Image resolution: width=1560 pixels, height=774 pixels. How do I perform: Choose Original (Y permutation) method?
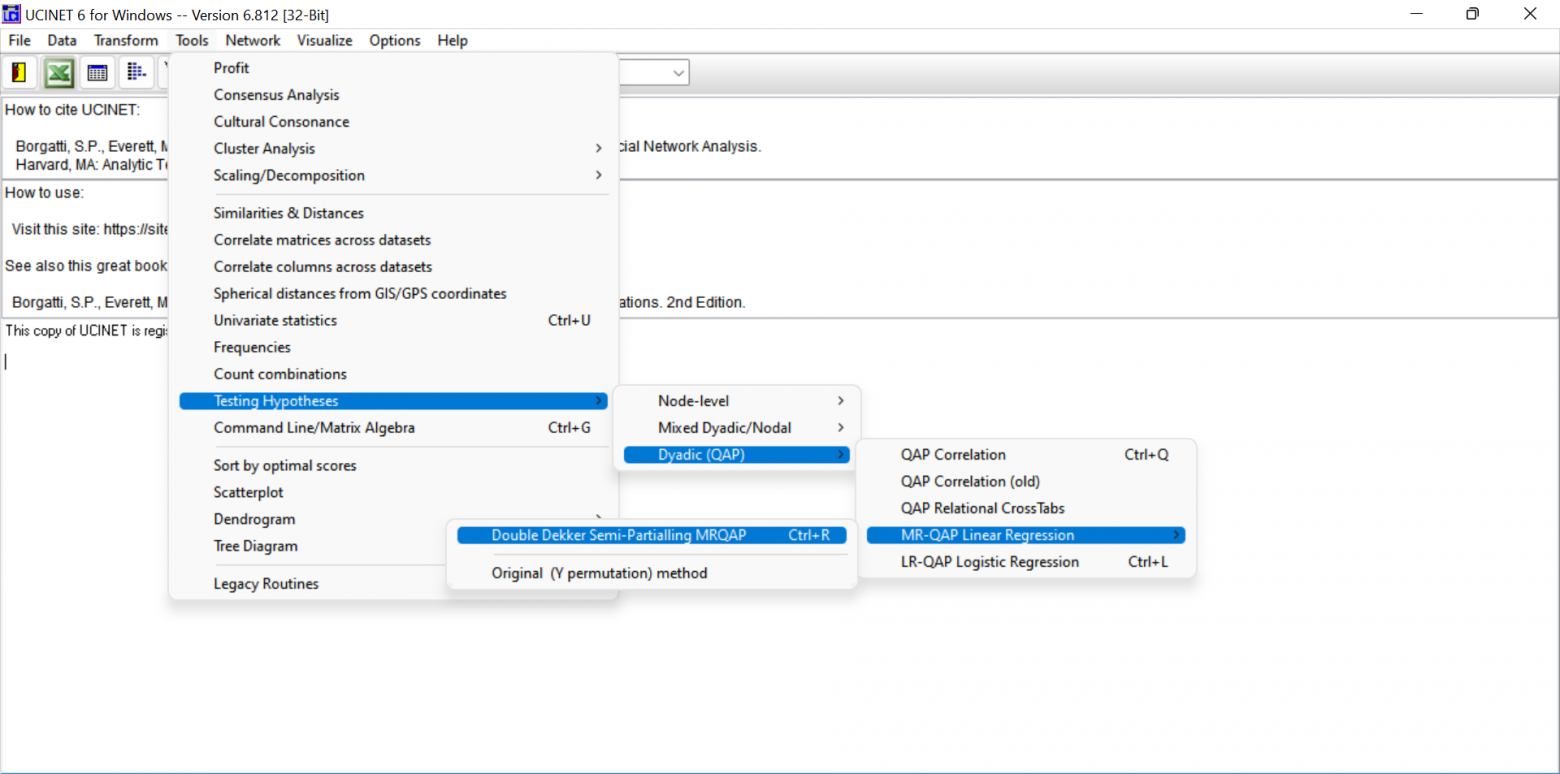tap(652, 574)
